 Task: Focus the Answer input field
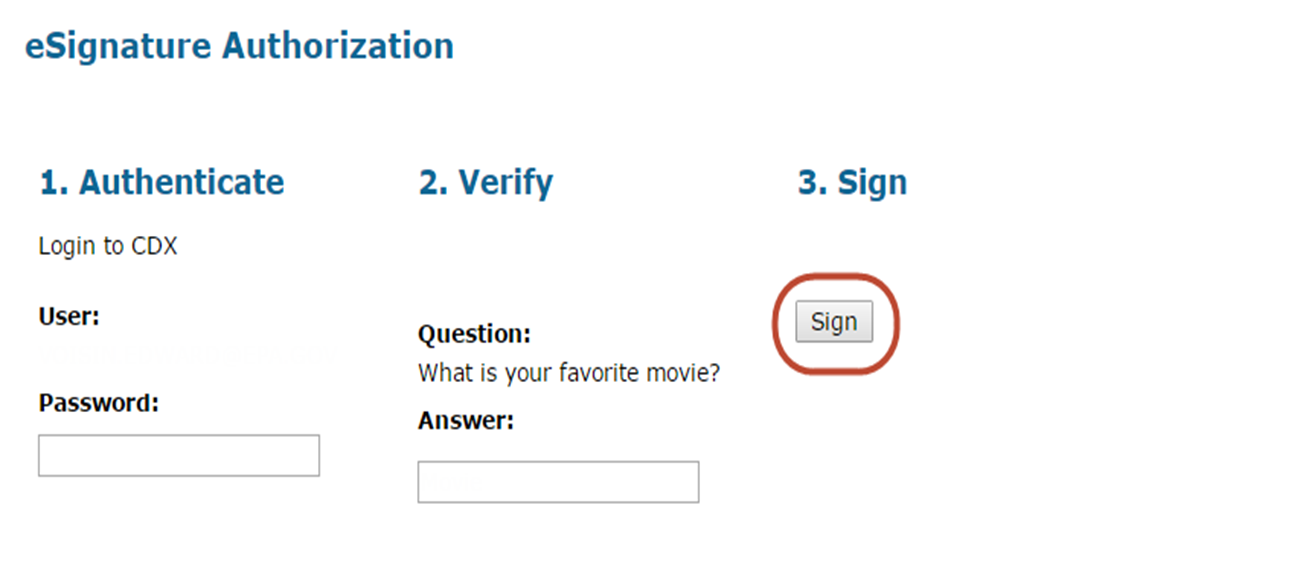[x=558, y=482]
